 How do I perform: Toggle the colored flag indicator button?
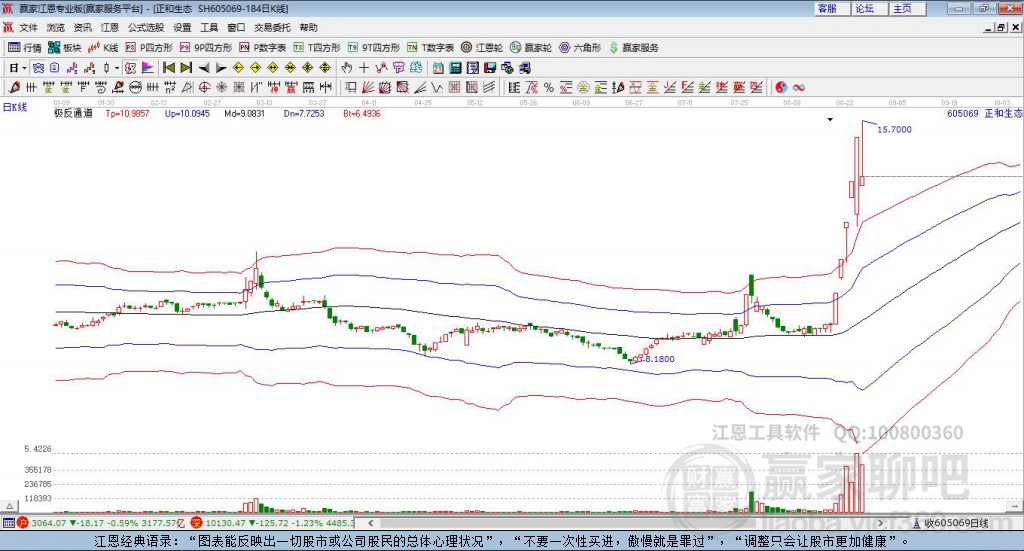[148, 67]
